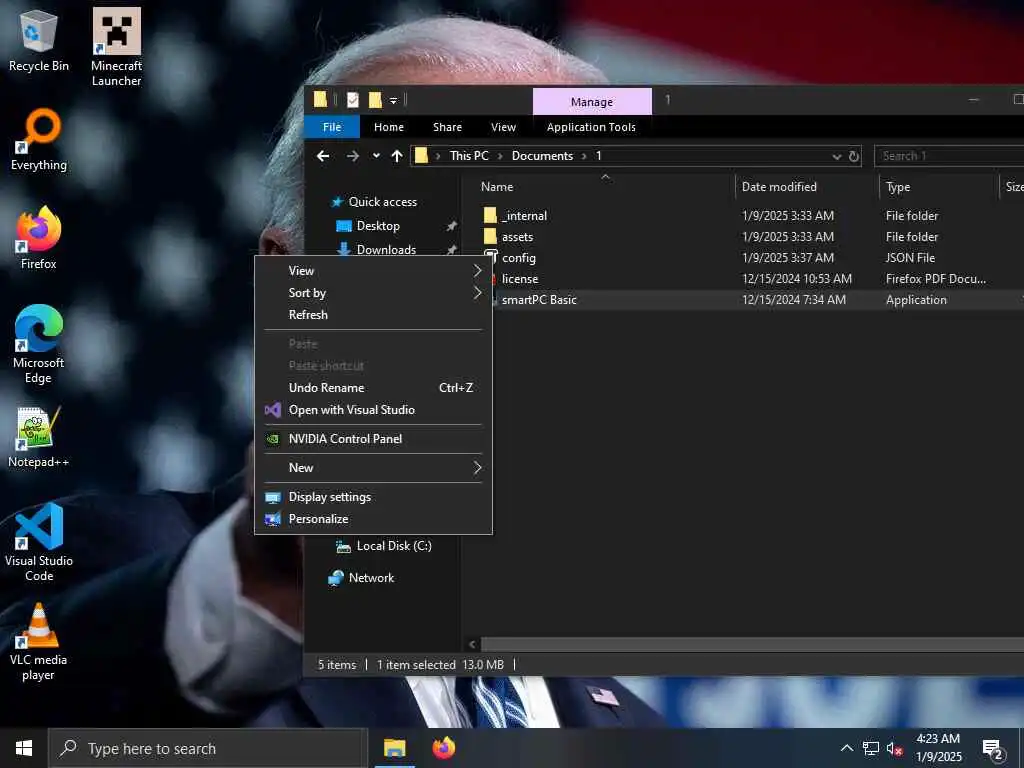
Task: Switch to the Share ribbon tab
Action: pos(447,127)
